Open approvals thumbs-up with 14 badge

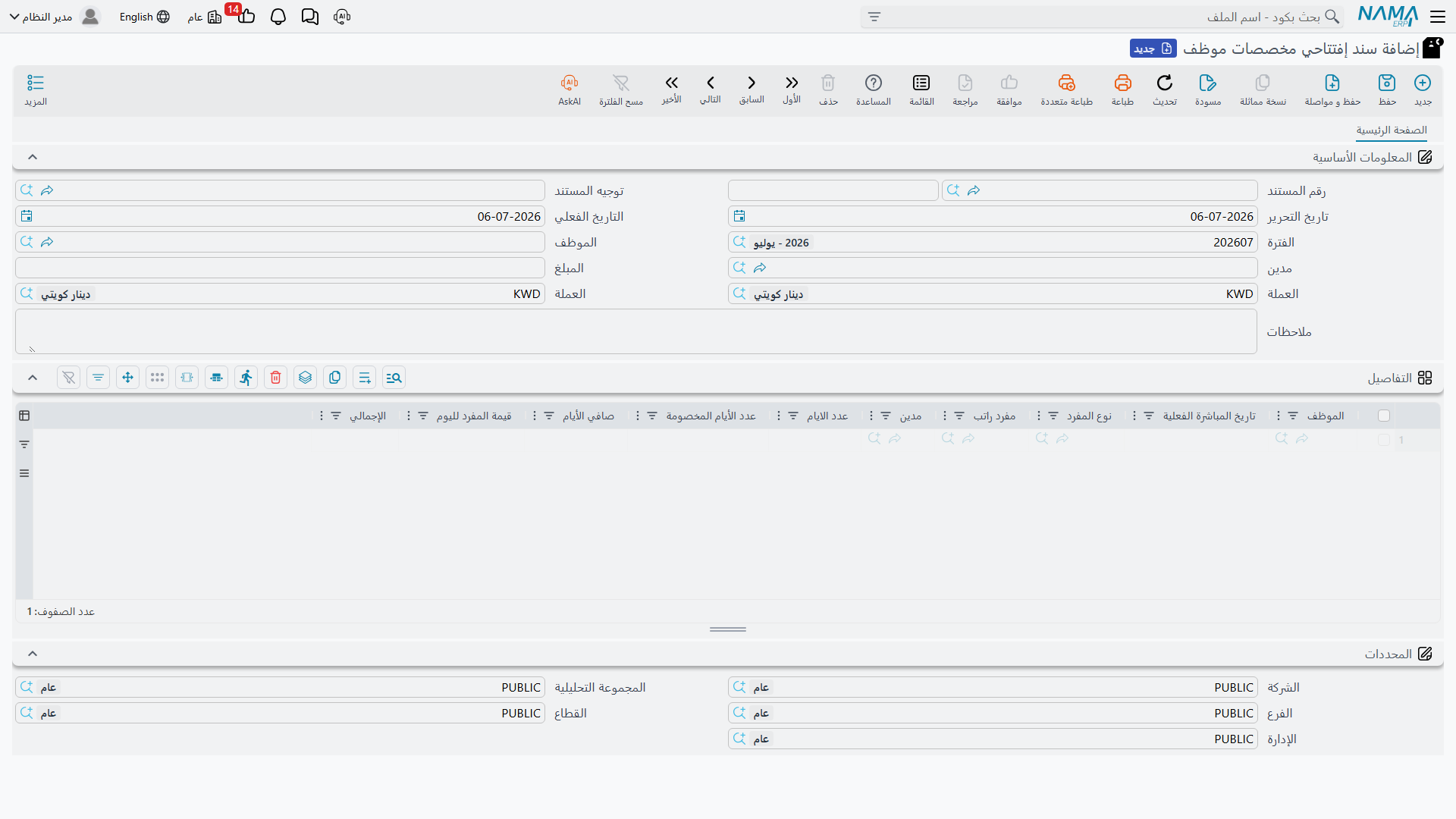point(246,15)
